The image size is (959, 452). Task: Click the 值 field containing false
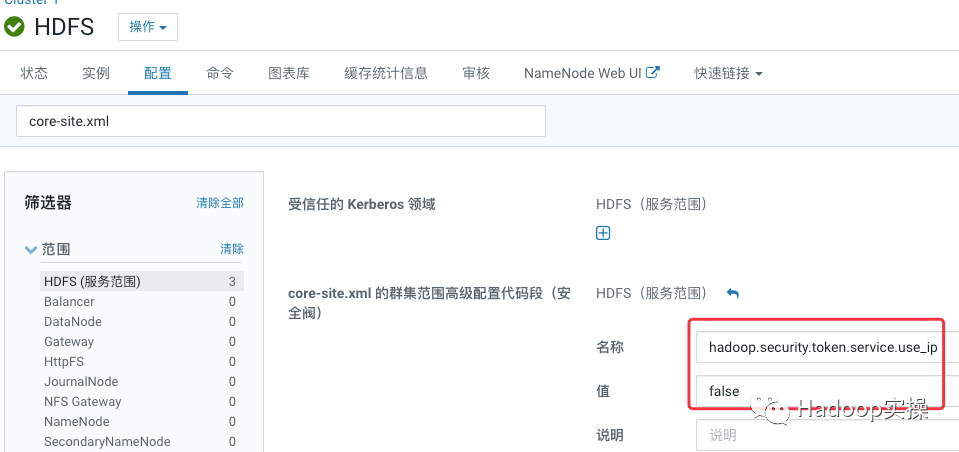822,391
